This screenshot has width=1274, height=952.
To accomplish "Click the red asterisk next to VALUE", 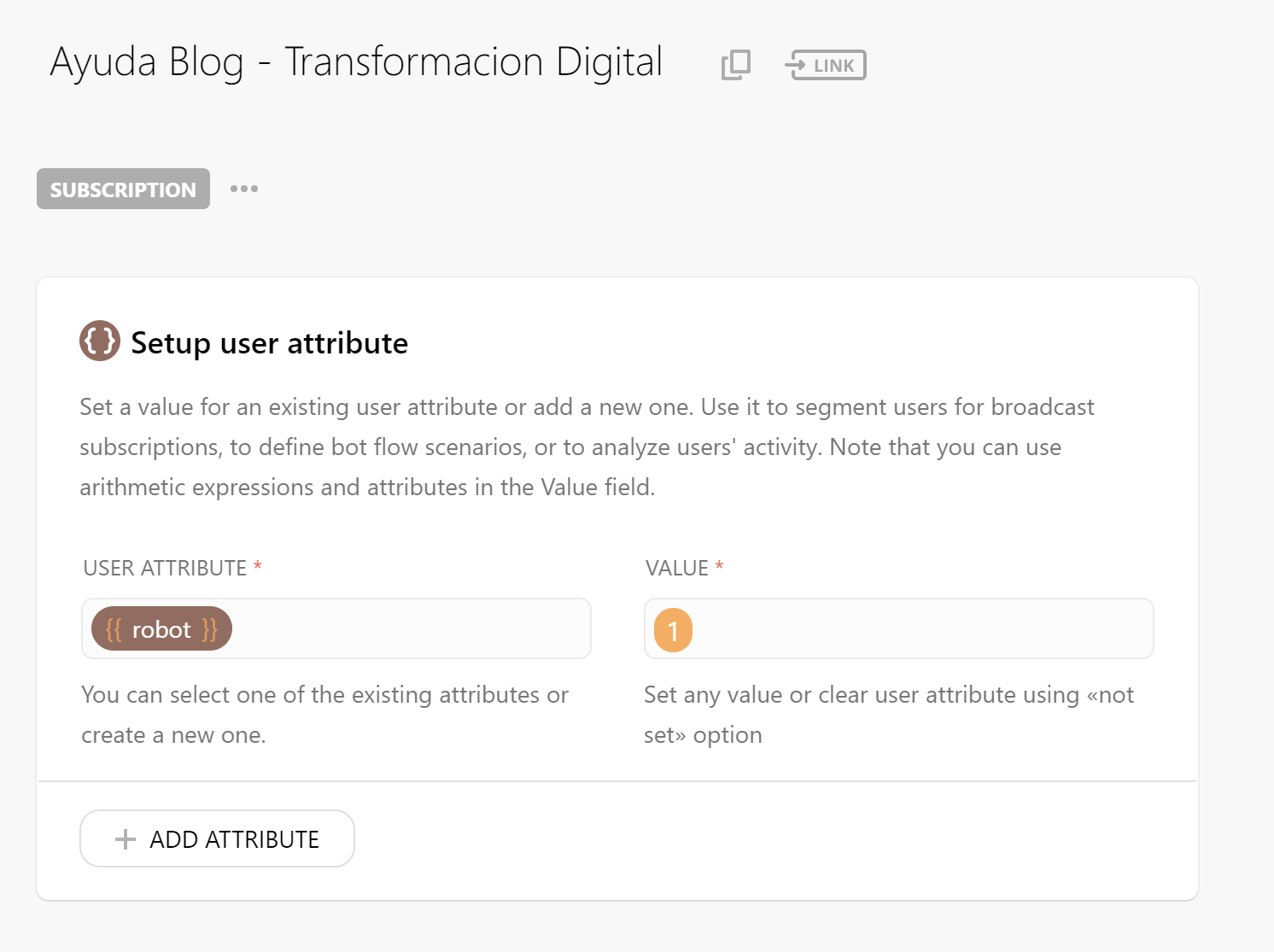I will pos(720,566).
